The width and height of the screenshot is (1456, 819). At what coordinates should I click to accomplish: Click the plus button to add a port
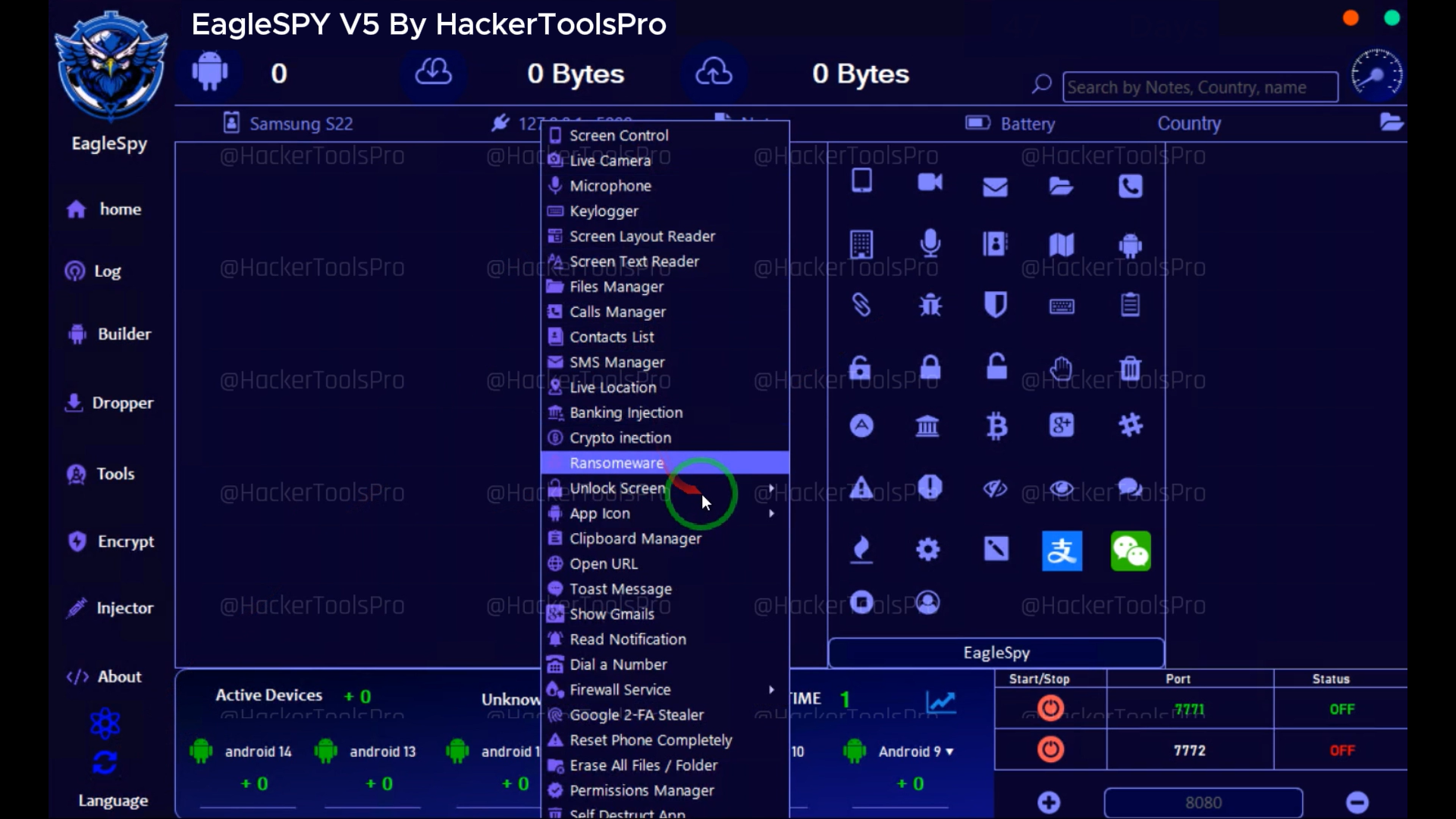(x=1049, y=802)
